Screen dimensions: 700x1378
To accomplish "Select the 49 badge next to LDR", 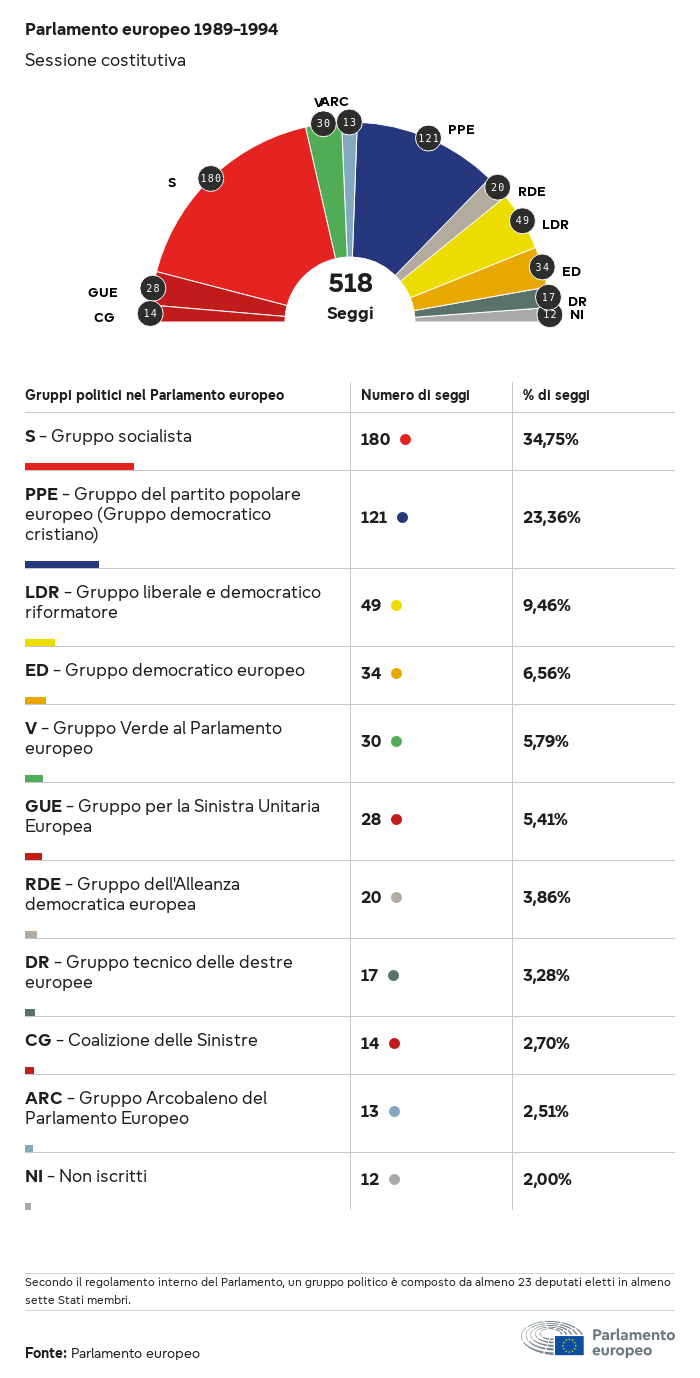I will [522, 221].
